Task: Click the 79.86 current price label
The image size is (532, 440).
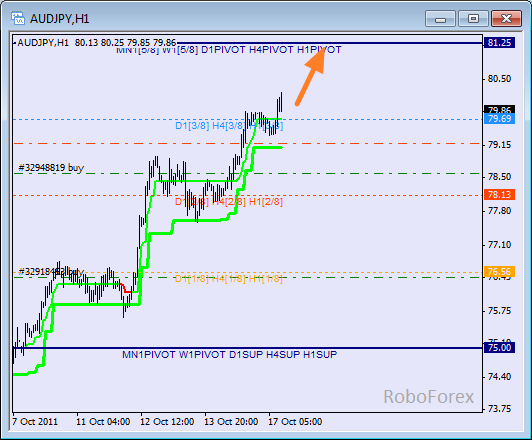Action: (x=499, y=109)
